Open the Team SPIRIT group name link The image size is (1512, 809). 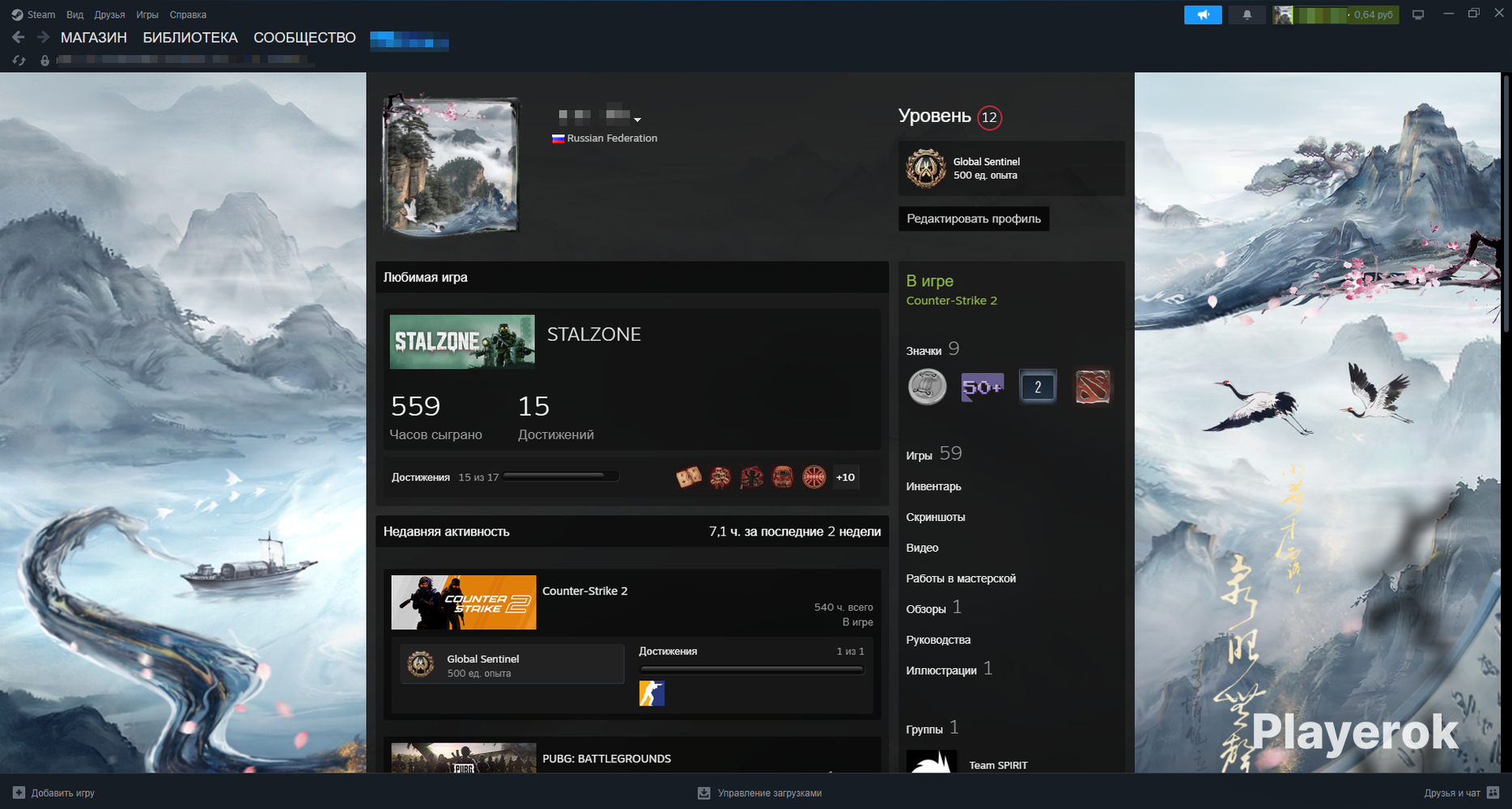pyautogui.click(x=998, y=765)
